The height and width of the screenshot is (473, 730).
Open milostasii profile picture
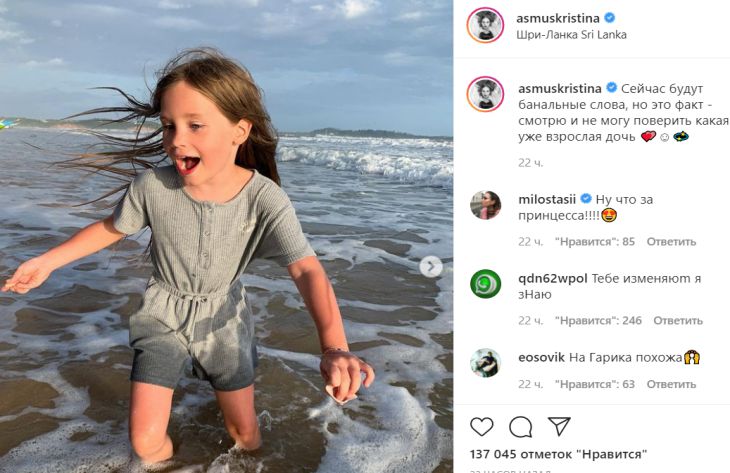click(485, 205)
